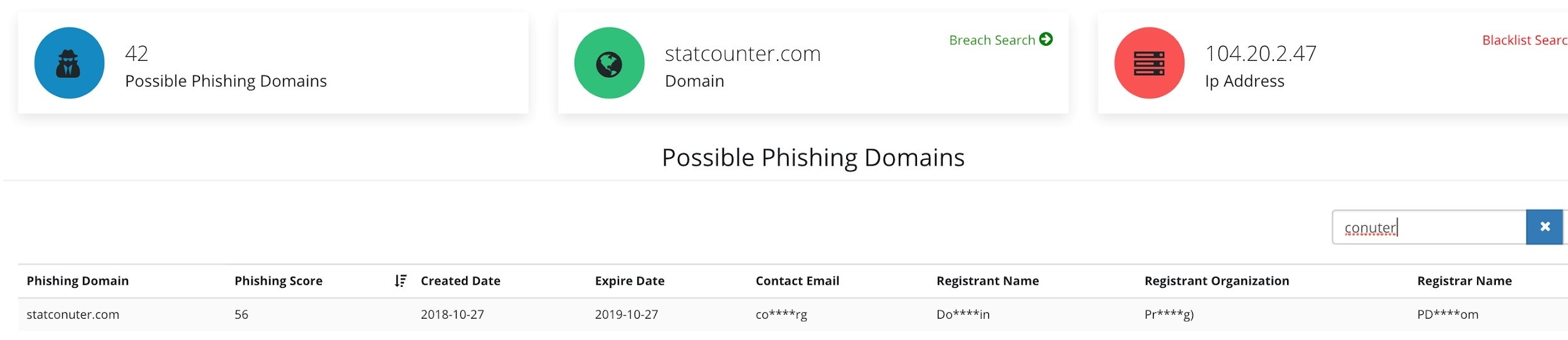Click the 104.20.2.47 IP address text
Viewport: 1568px width, 340px height.
pyautogui.click(x=1260, y=53)
